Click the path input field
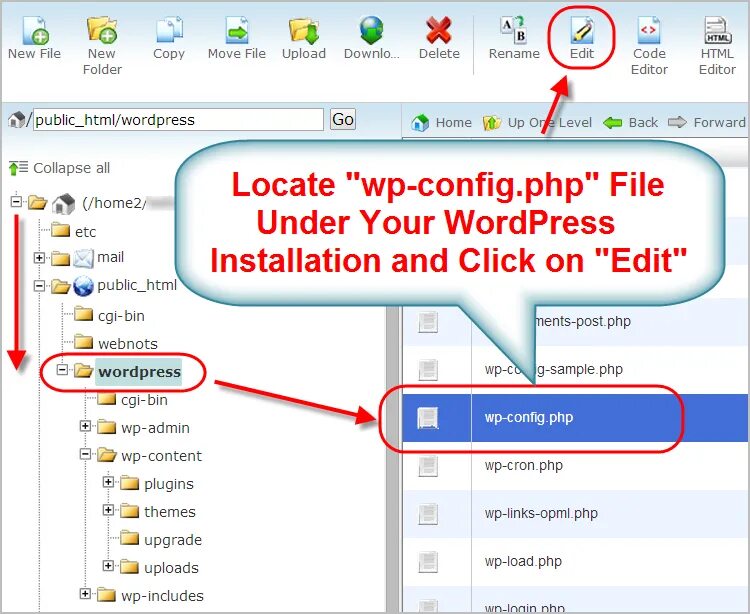Screen dimensions: 750x614 [x=178, y=120]
